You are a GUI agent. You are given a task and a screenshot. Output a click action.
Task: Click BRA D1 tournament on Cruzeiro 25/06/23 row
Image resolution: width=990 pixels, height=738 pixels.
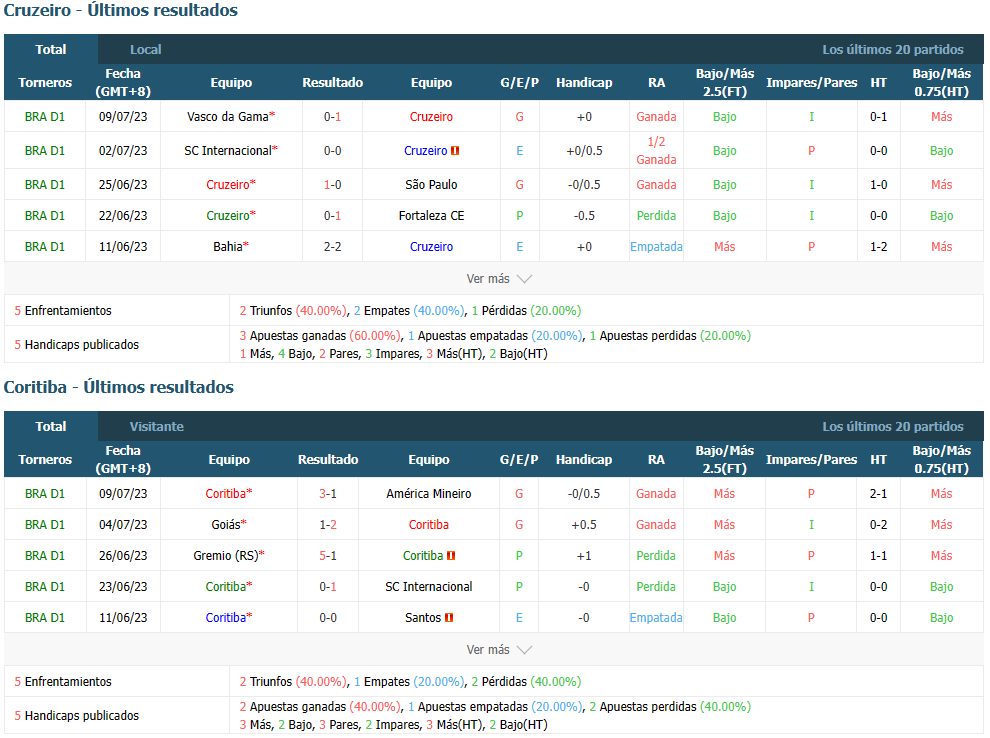pyautogui.click(x=45, y=184)
